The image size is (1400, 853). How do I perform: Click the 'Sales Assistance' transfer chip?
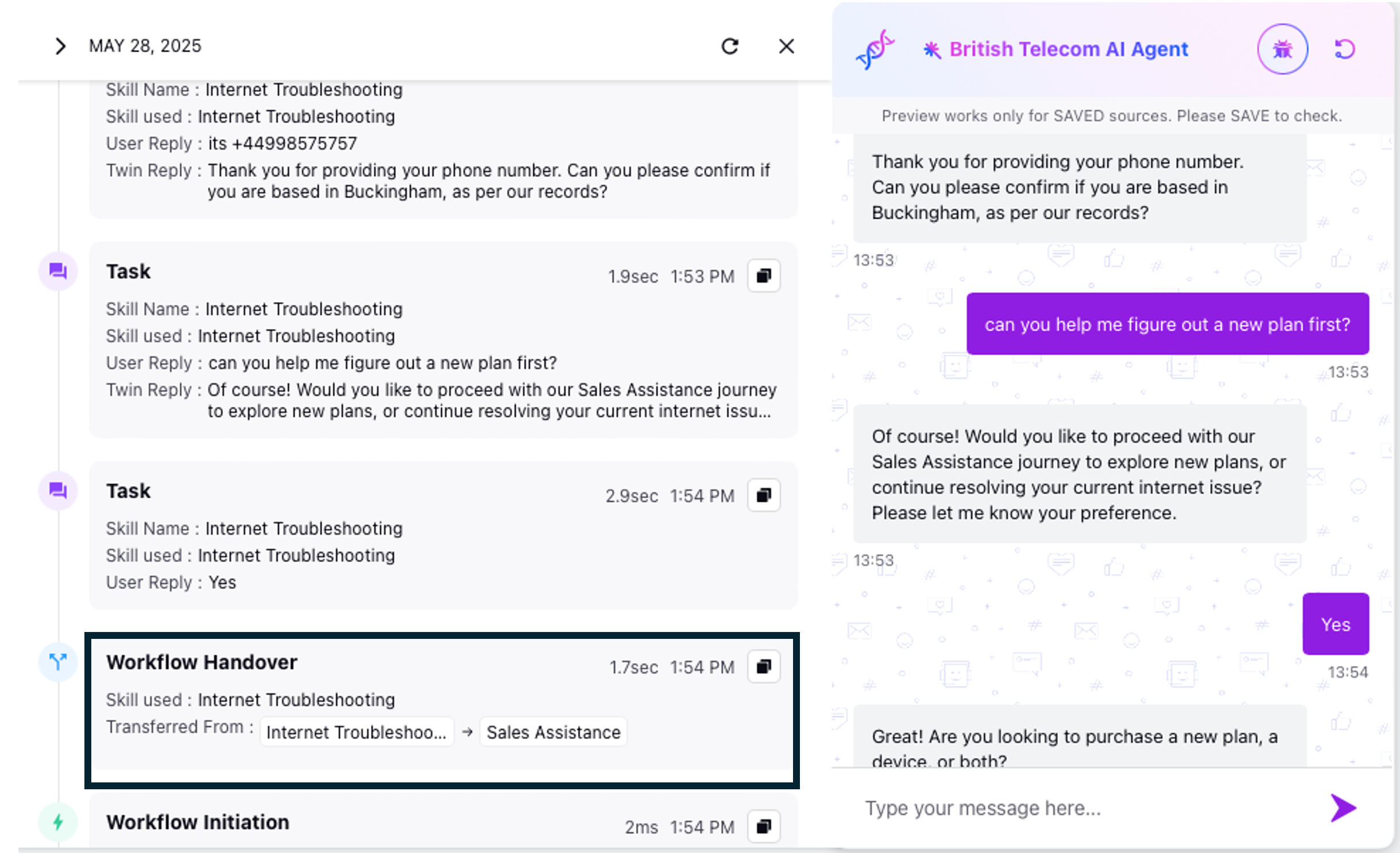554,732
